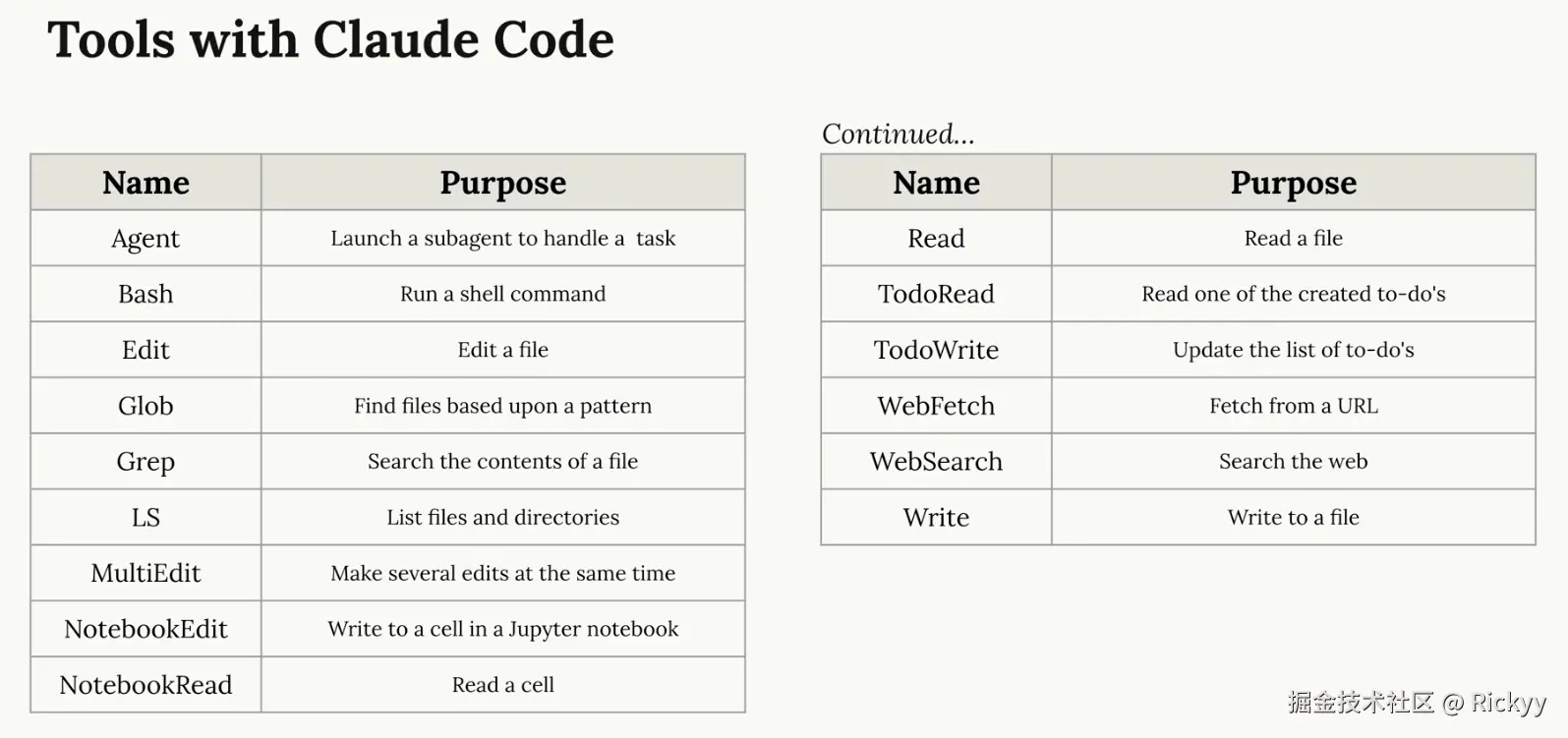Viewport: 1568px width, 738px height.
Task: Click the left table's Purpose header
Action: tap(502, 183)
